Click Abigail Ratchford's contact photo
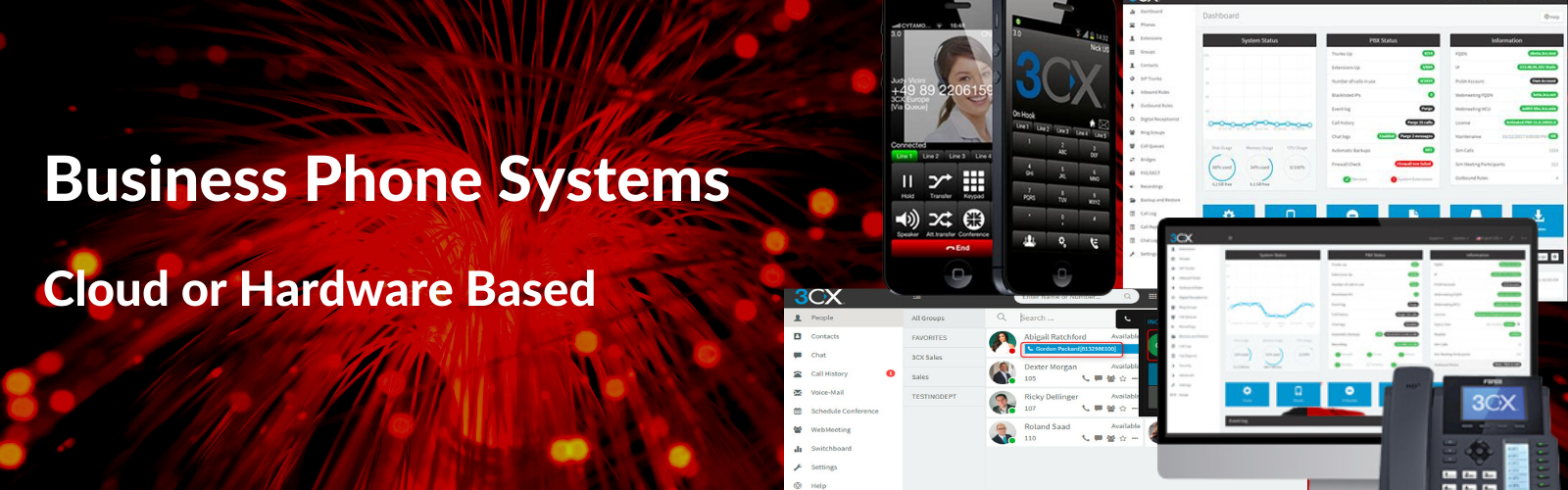This screenshot has width=1568, height=490. 1001,342
